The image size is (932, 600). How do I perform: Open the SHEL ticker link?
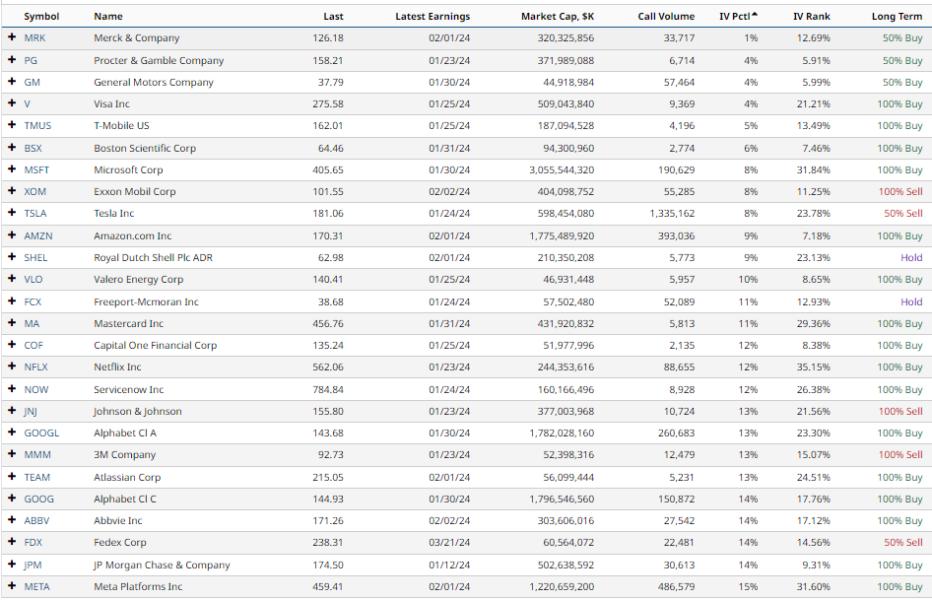click(36, 257)
